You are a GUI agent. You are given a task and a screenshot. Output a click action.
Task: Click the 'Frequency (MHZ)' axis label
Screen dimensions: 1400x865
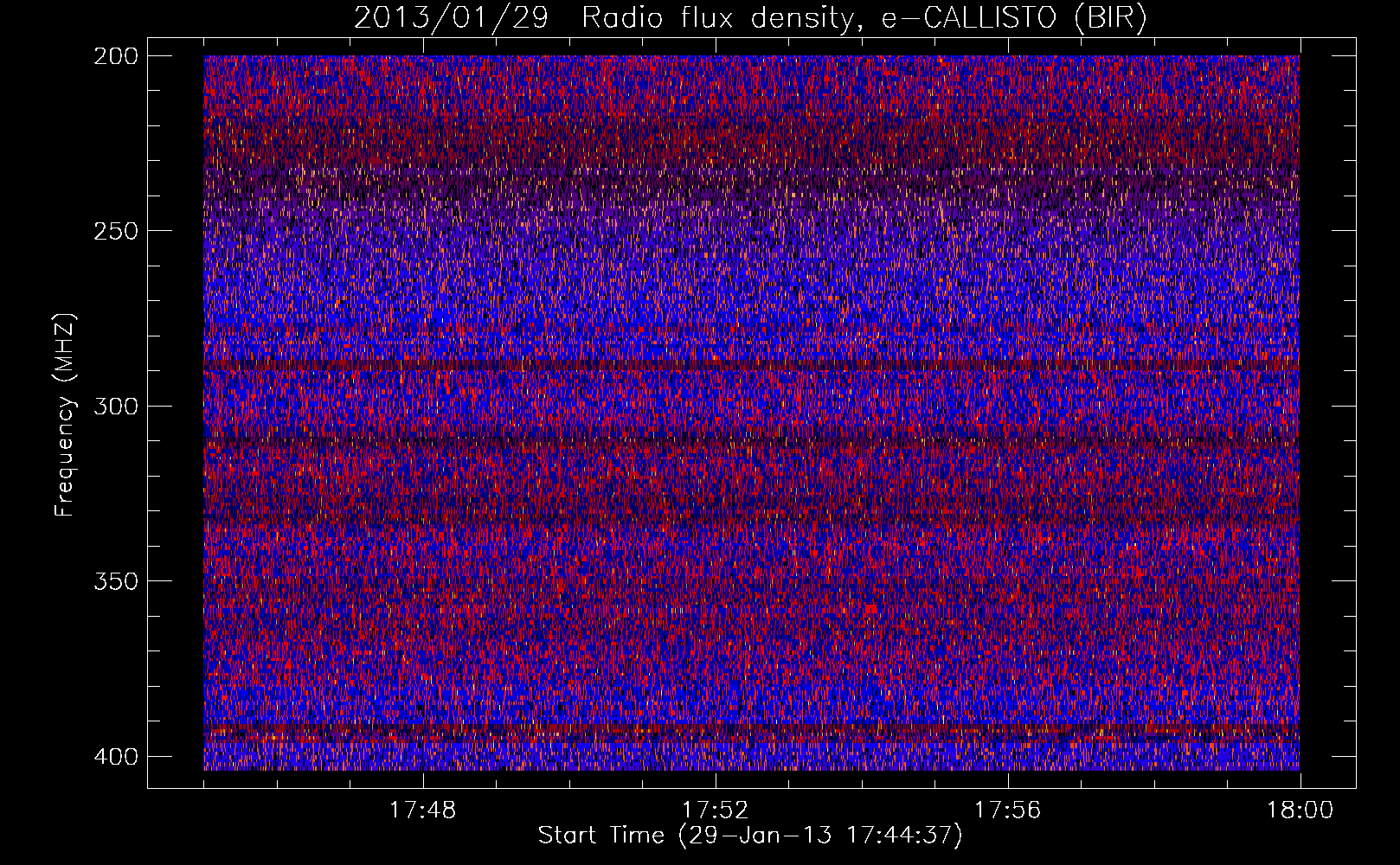point(65,414)
